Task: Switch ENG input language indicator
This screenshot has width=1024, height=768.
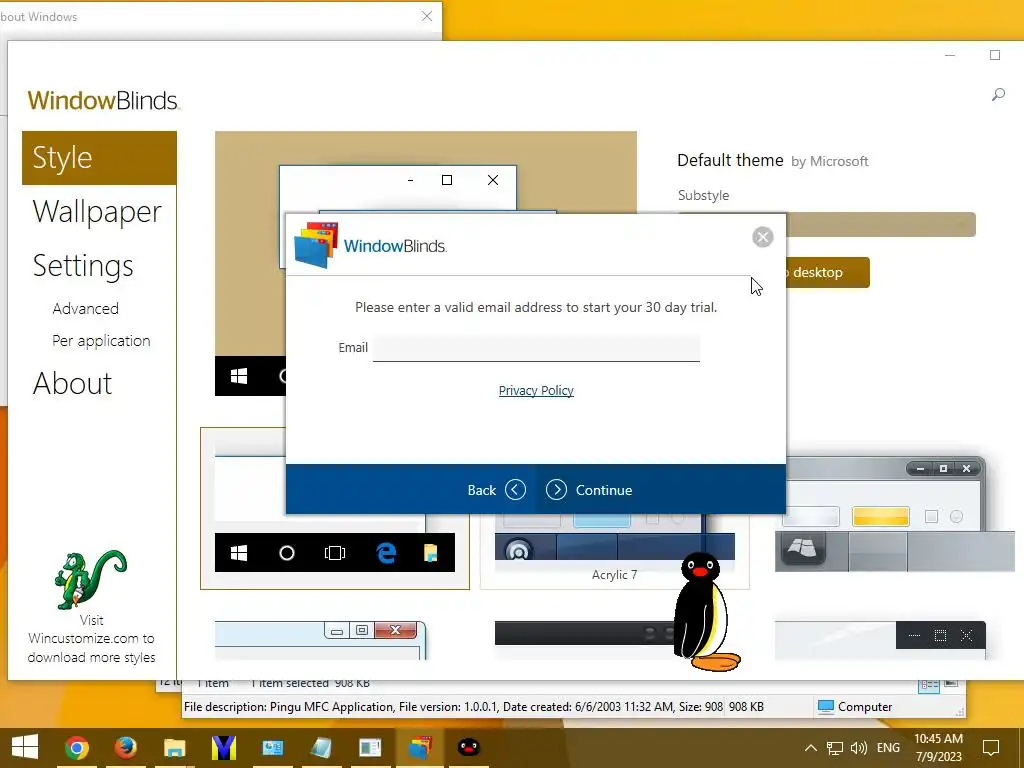Action: (888, 748)
